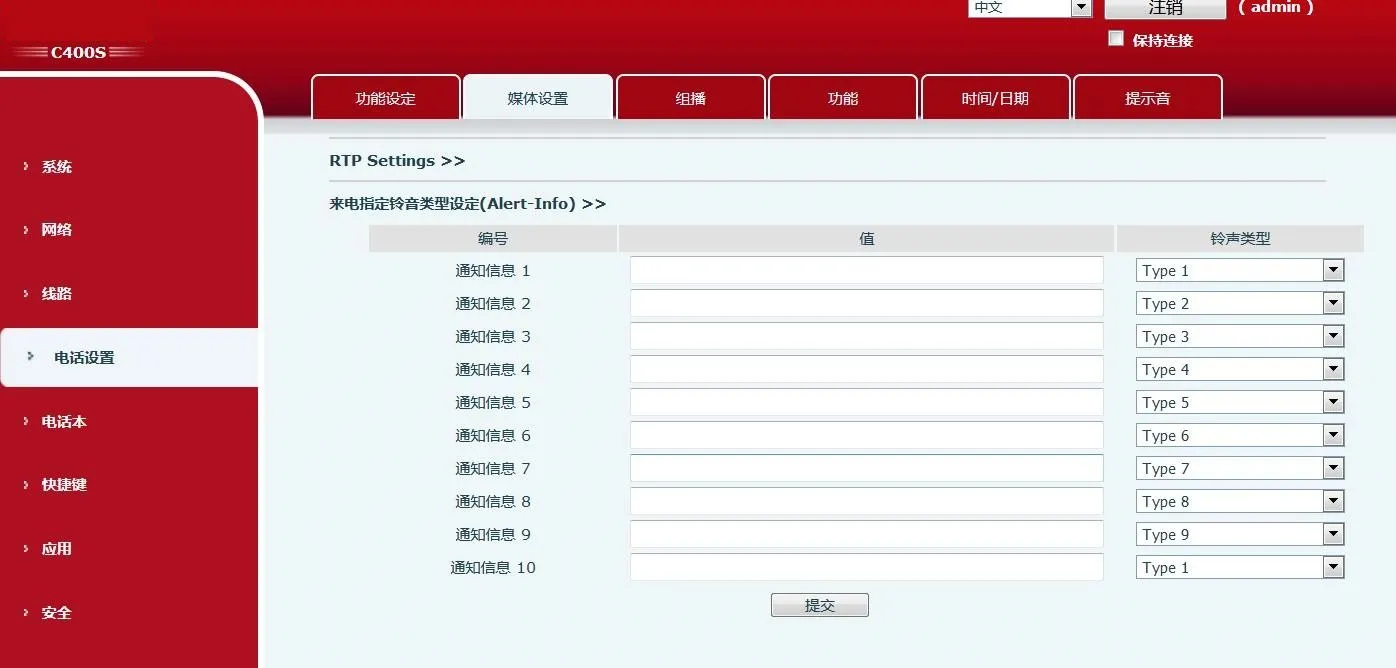Image resolution: width=1396 pixels, height=668 pixels.
Task: Select the 时间/日期 tab
Action: pos(995,98)
